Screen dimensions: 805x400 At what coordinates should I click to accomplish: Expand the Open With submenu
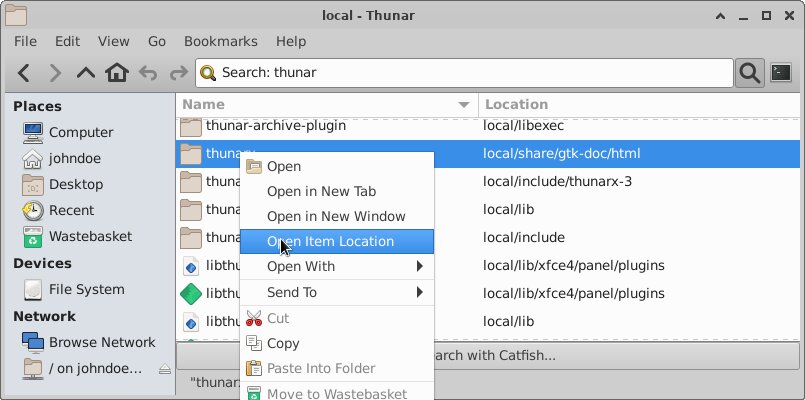tap(337, 266)
